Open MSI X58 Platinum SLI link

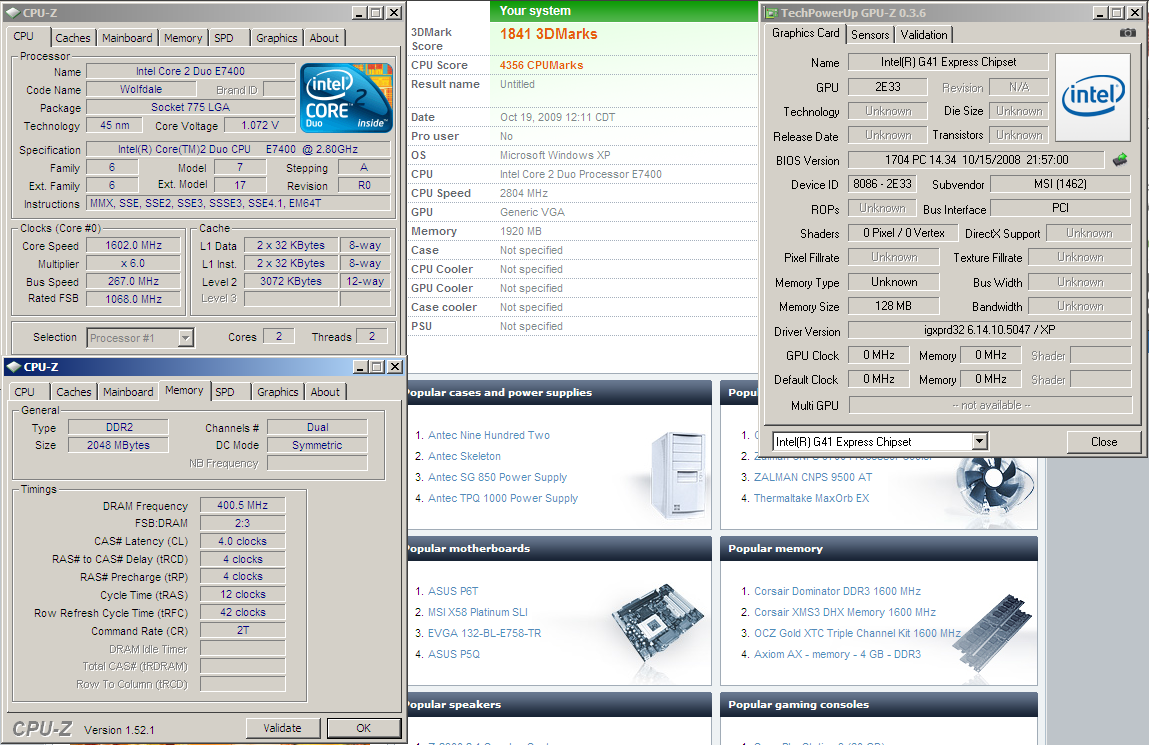478,612
